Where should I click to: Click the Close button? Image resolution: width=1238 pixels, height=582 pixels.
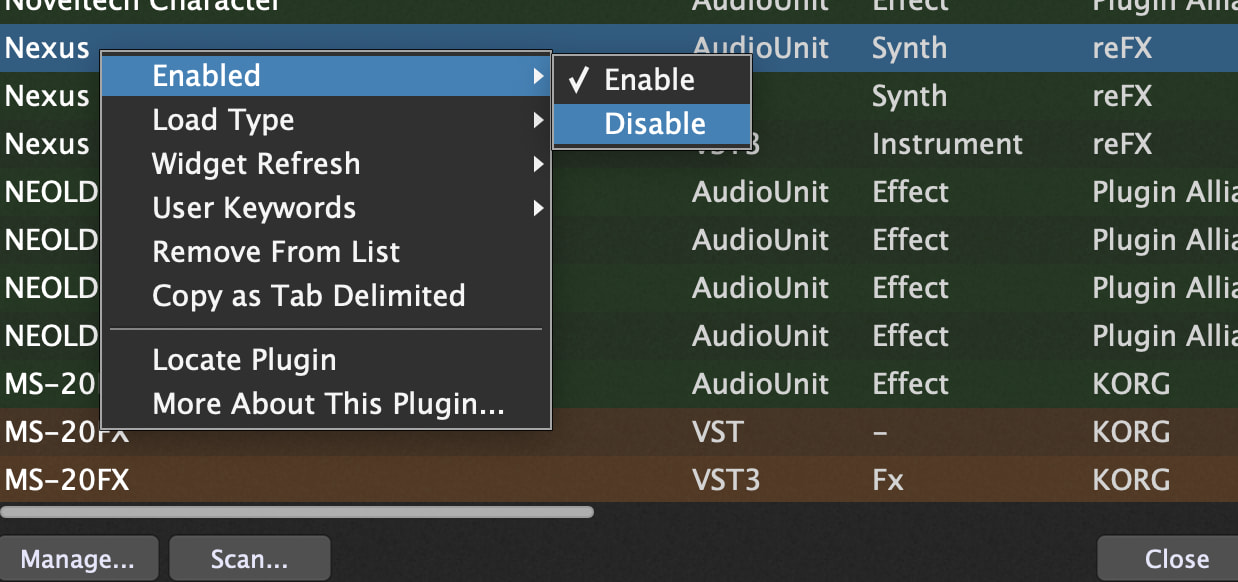click(x=1176, y=559)
